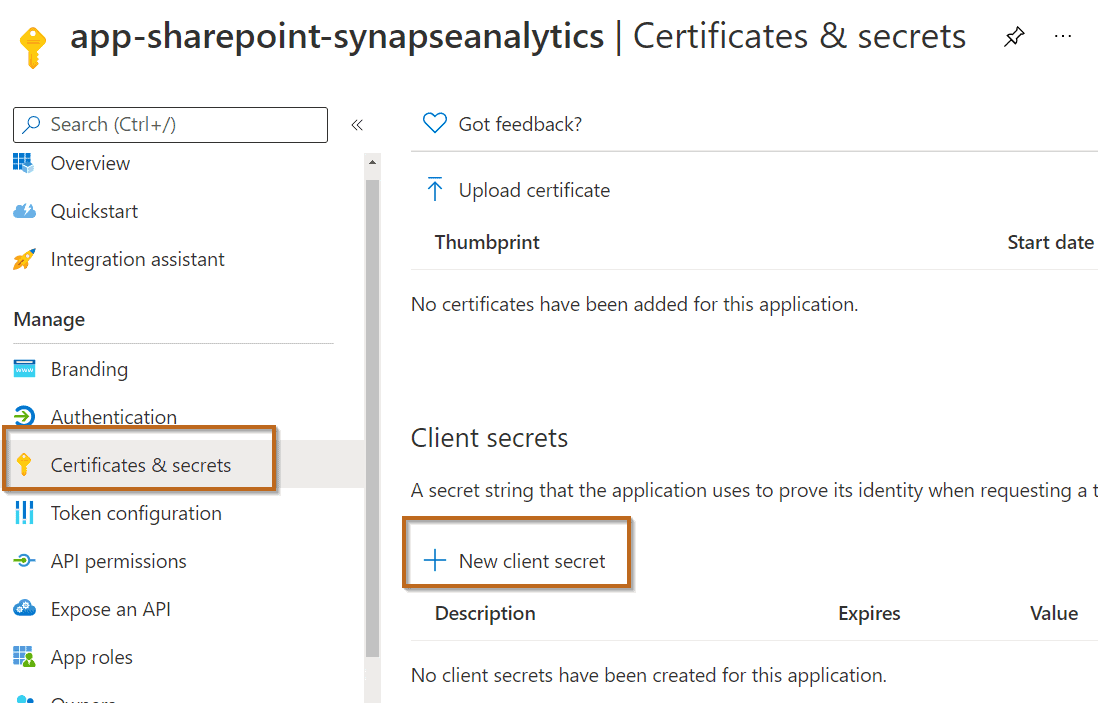Click the Integration assistant rocket icon
The image size is (1098, 703).
pos(24,259)
